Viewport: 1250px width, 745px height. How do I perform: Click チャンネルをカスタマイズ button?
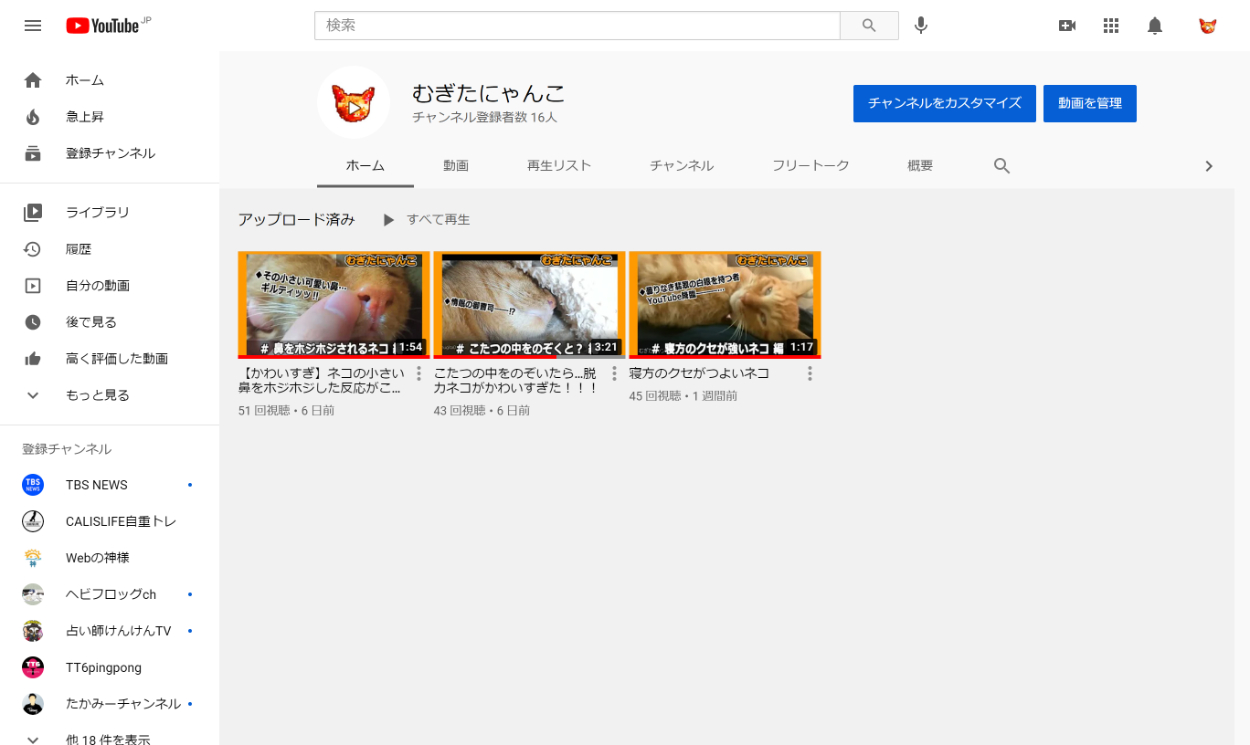point(944,103)
